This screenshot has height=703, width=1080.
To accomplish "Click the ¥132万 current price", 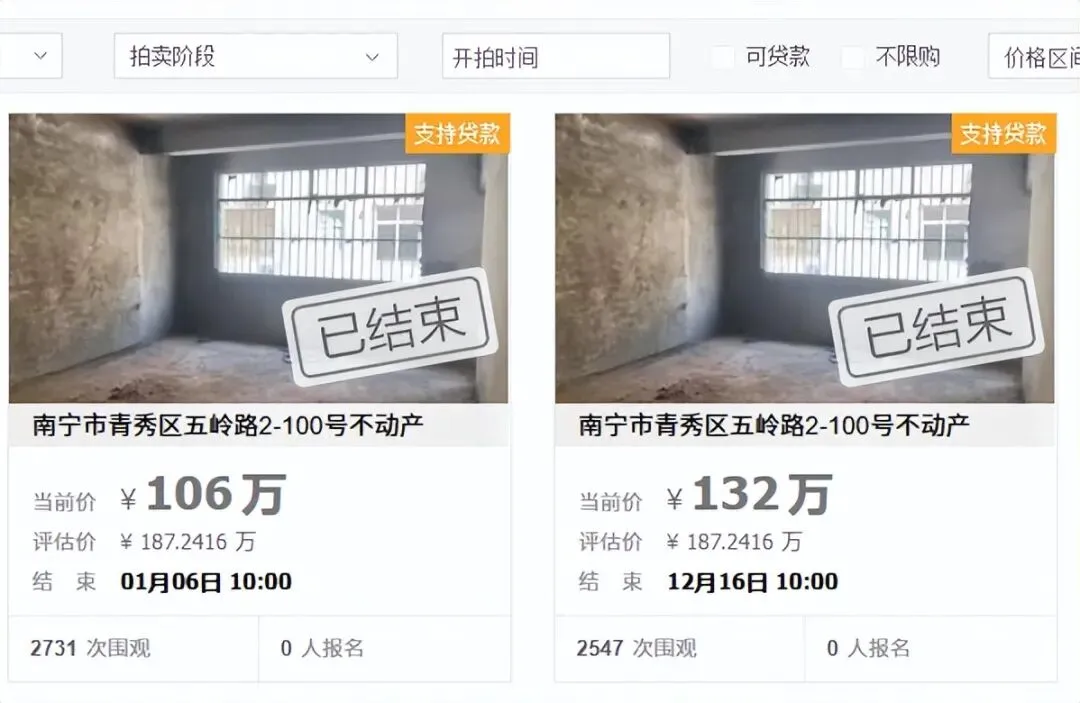I will point(749,494).
